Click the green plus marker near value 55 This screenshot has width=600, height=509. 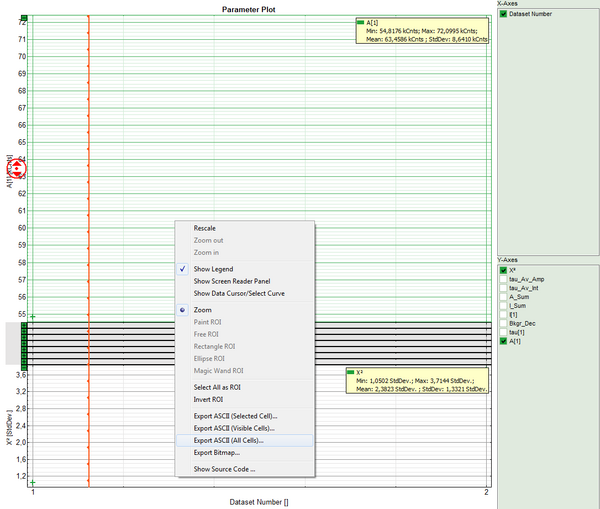point(33,317)
